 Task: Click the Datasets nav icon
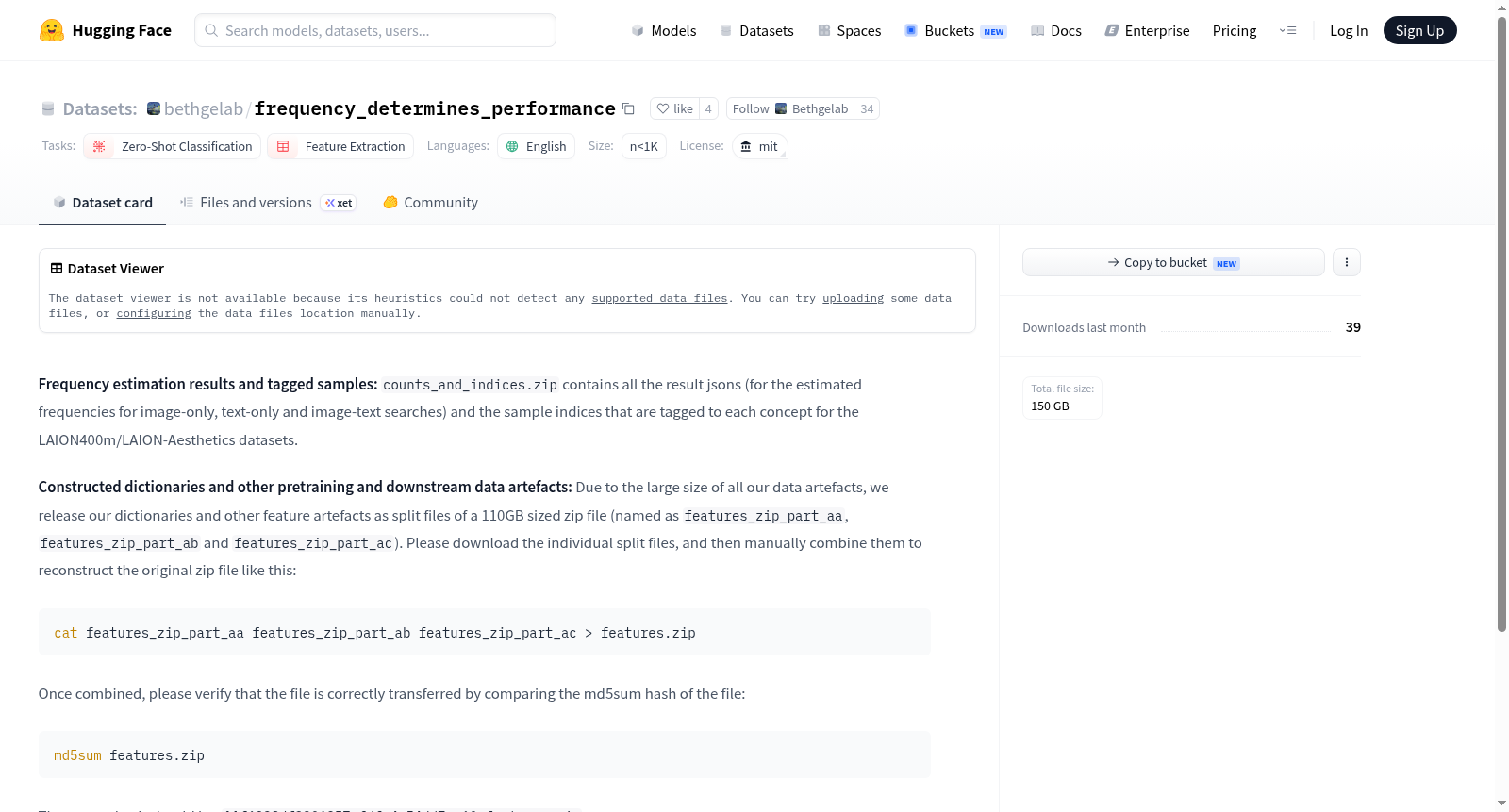coord(726,30)
